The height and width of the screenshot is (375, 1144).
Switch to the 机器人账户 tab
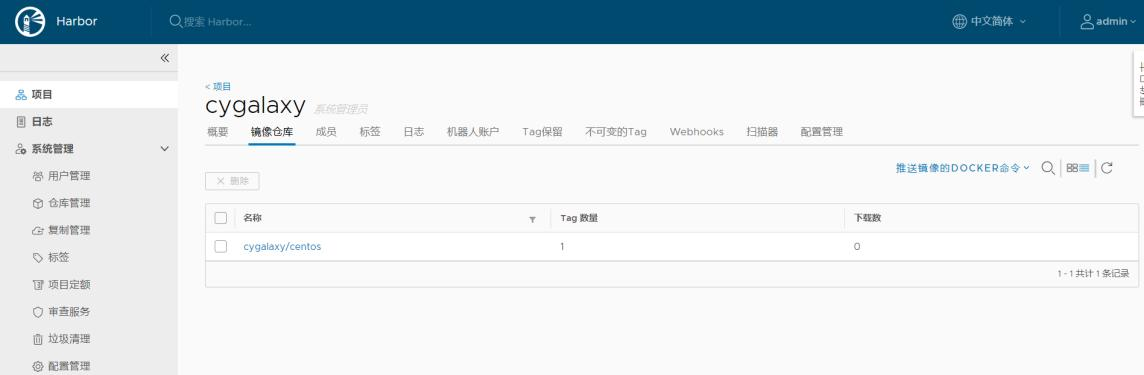point(473,132)
